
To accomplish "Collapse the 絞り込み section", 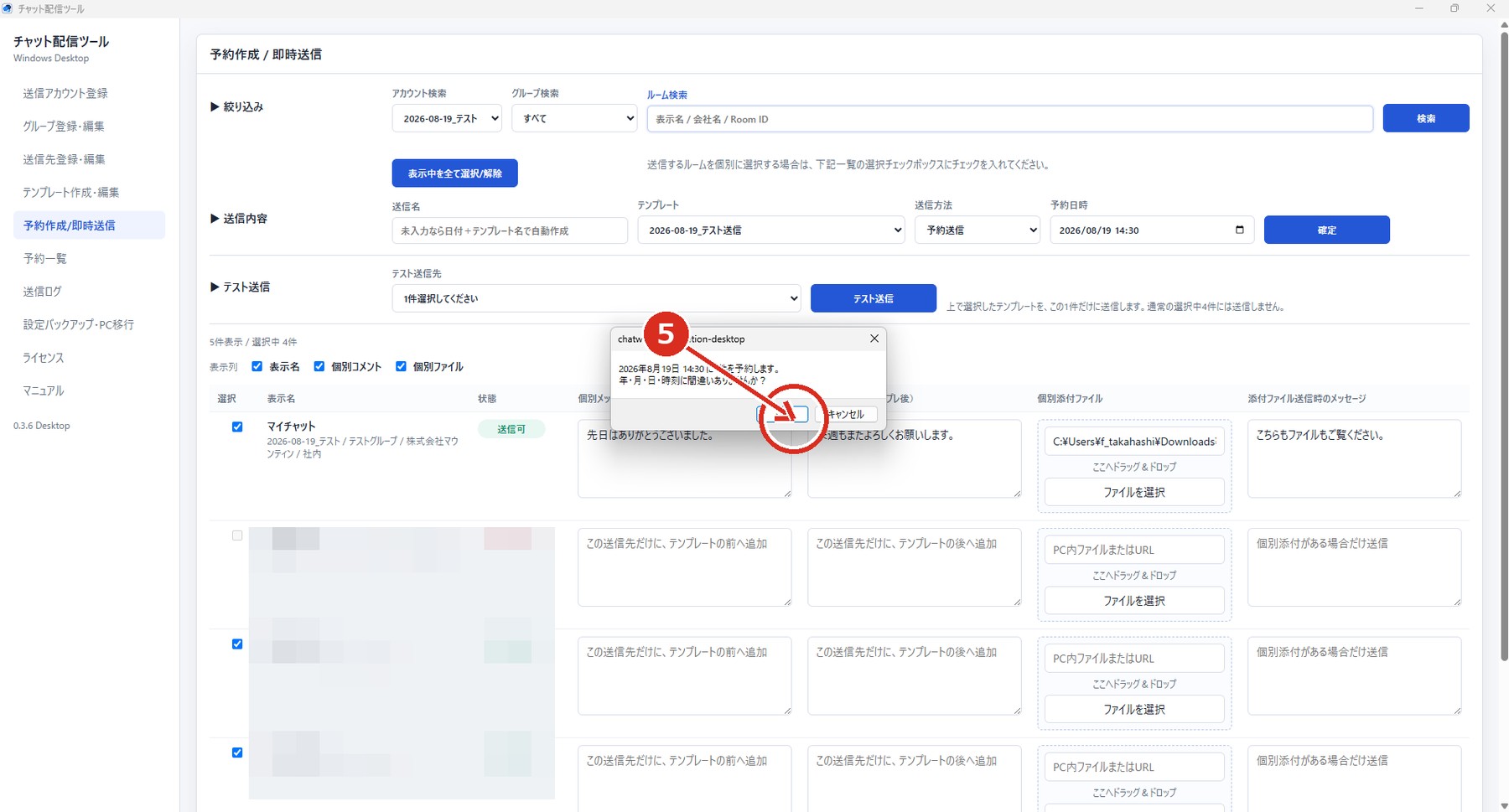I will (x=237, y=107).
